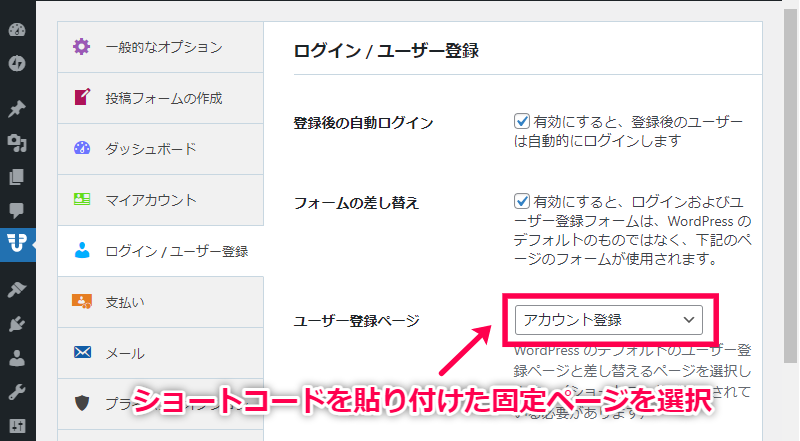Open the Plugins plug sidebar icon
Viewport: 800px width, 441px height.
[17, 324]
